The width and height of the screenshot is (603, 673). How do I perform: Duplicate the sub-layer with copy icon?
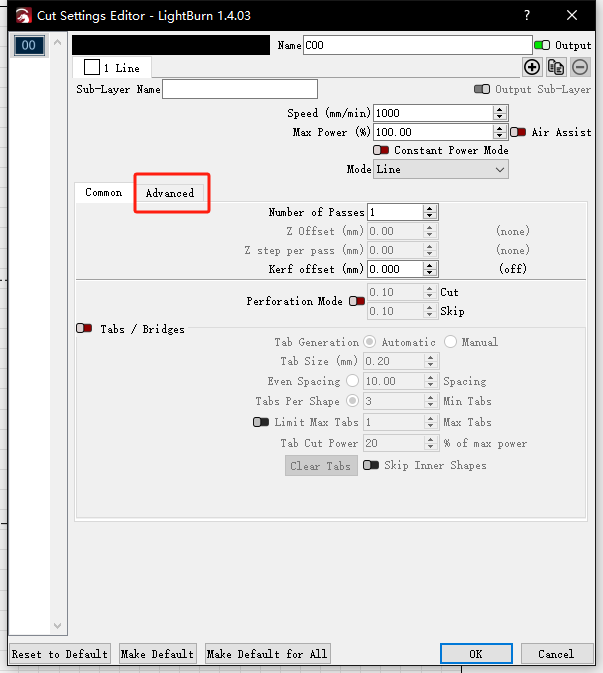click(556, 67)
